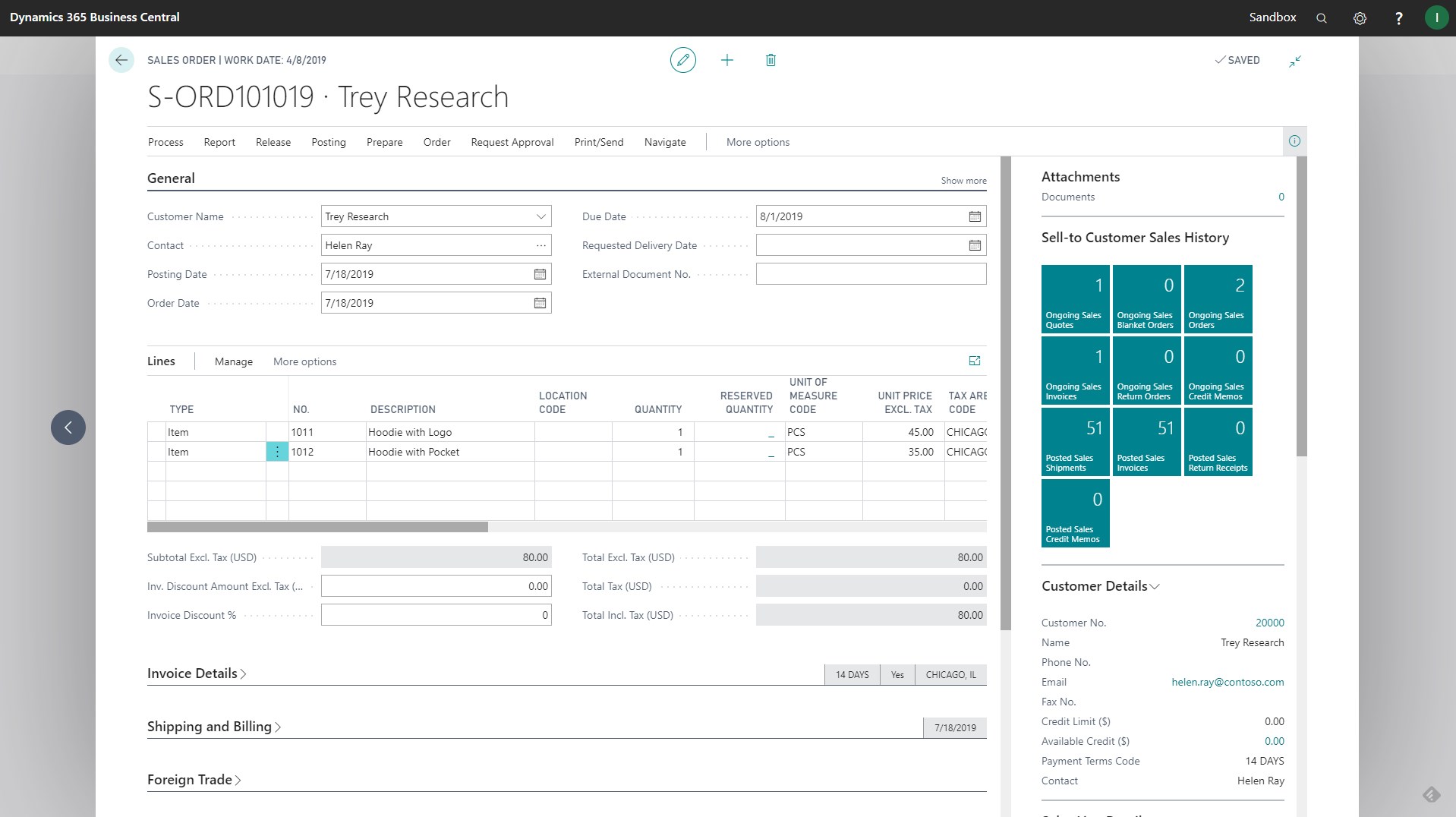Expand the Shipping and Billing section
The height and width of the screenshot is (817, 1456).
click(x=214, y=727)
